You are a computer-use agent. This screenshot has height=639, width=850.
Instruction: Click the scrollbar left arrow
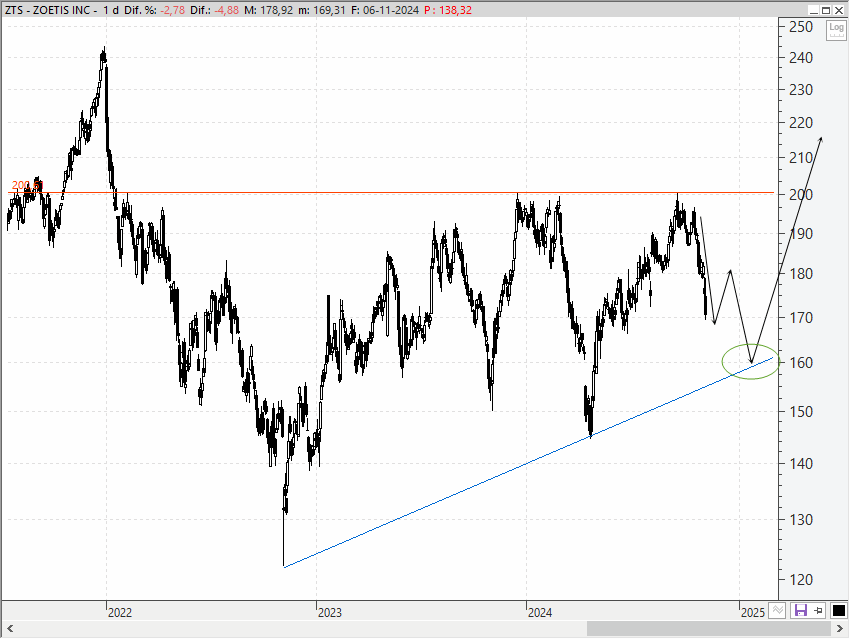pos(10,629)
